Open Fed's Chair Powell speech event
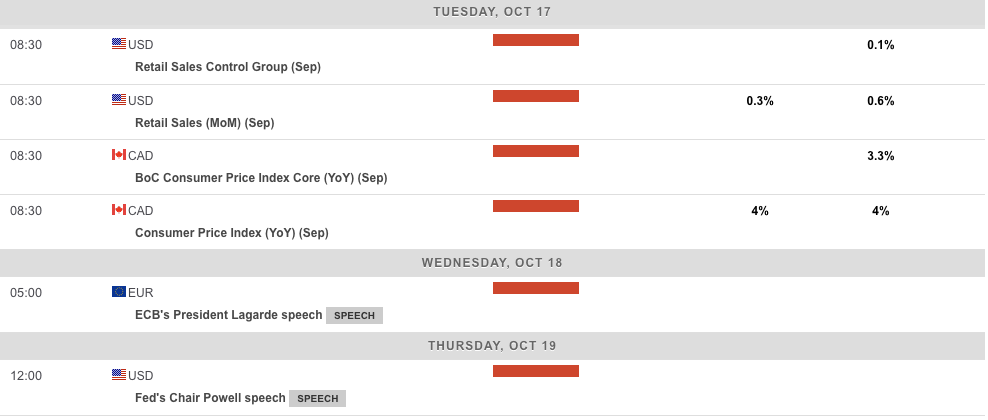 point(210,398)
